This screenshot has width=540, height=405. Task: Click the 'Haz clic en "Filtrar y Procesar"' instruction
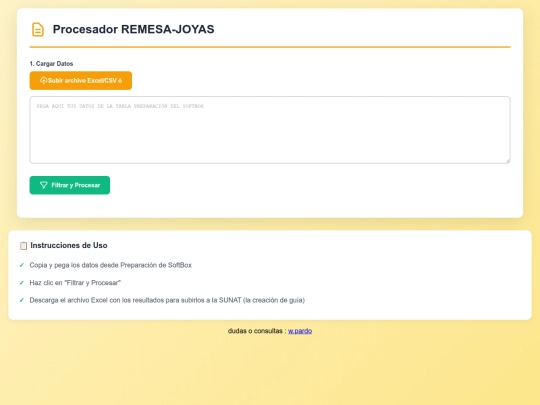pos(75,283)
